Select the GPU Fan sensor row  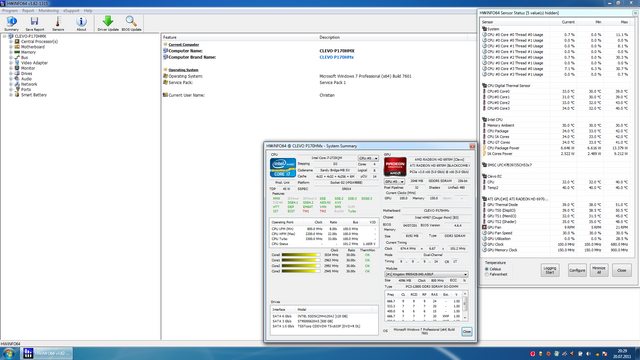(557, 227)
